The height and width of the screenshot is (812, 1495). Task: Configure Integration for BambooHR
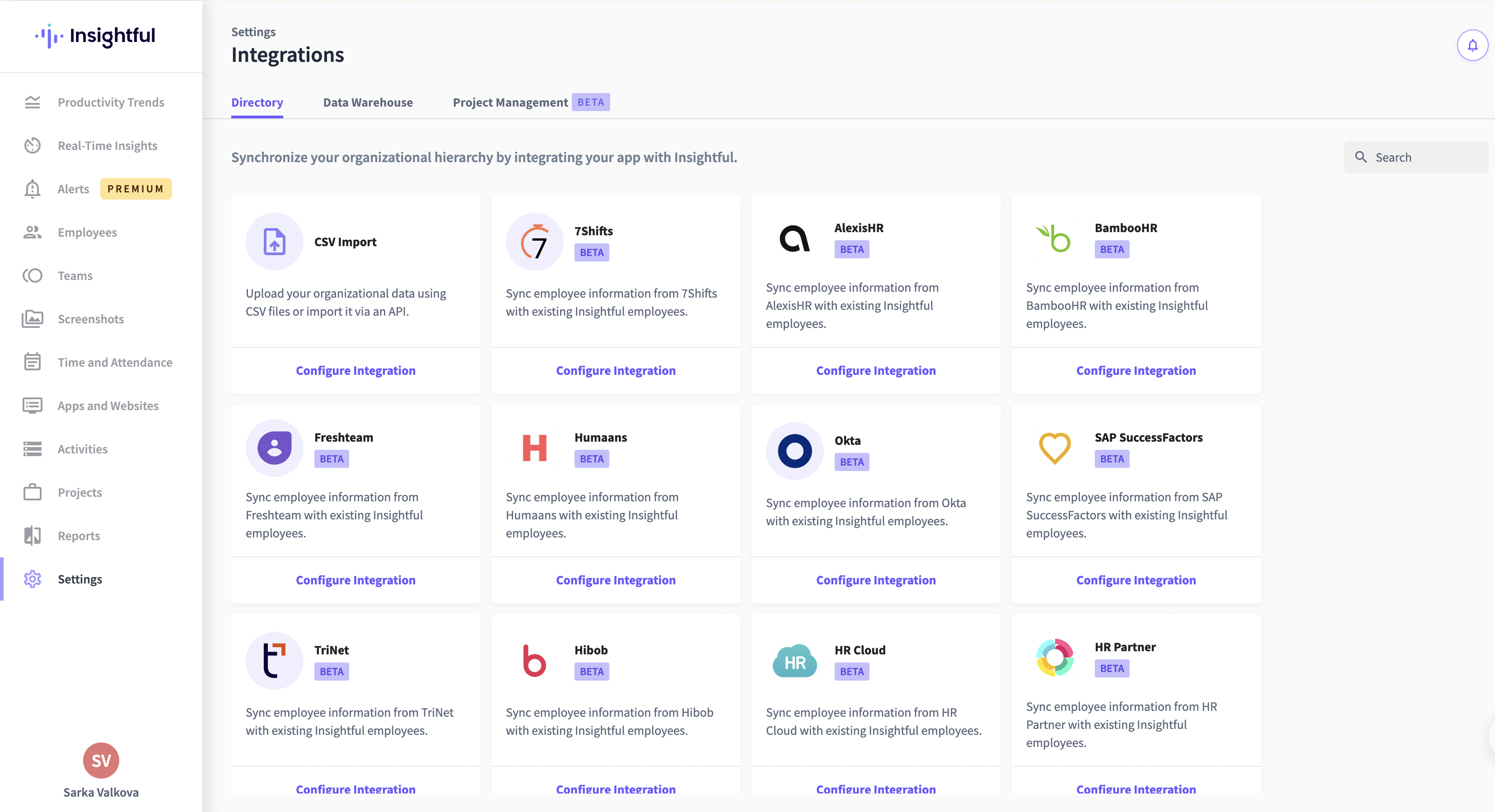point(1136,370)
